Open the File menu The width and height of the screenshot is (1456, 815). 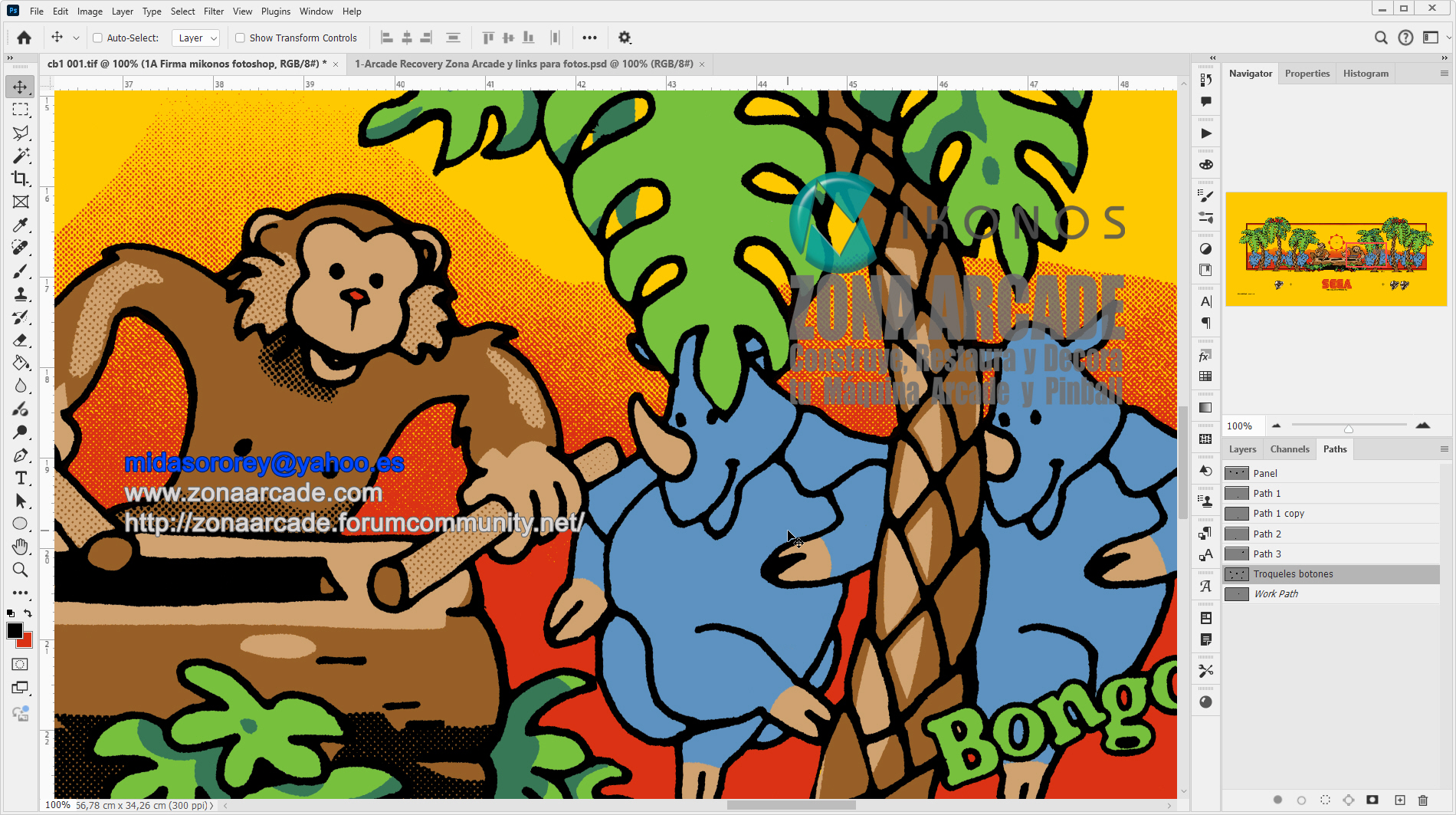tap(37, 12)
